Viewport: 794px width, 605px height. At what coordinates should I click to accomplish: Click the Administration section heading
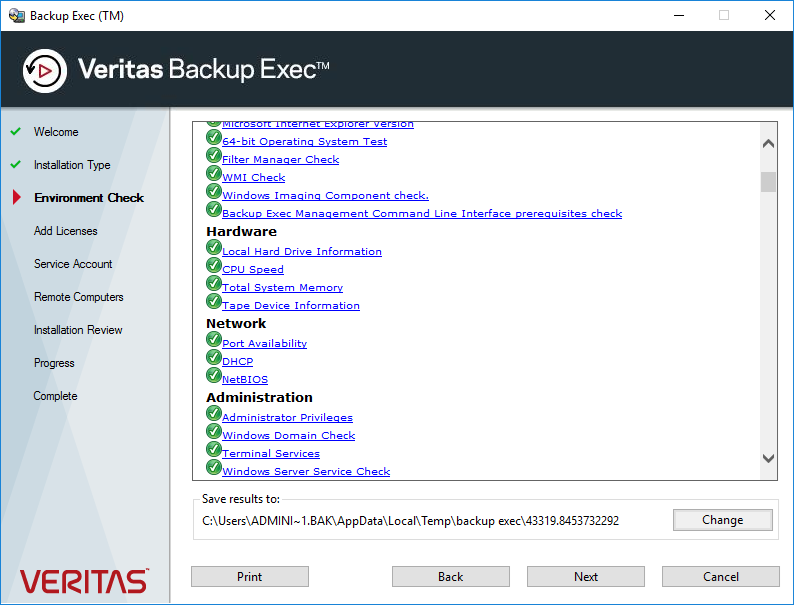[x=259, y=397]
